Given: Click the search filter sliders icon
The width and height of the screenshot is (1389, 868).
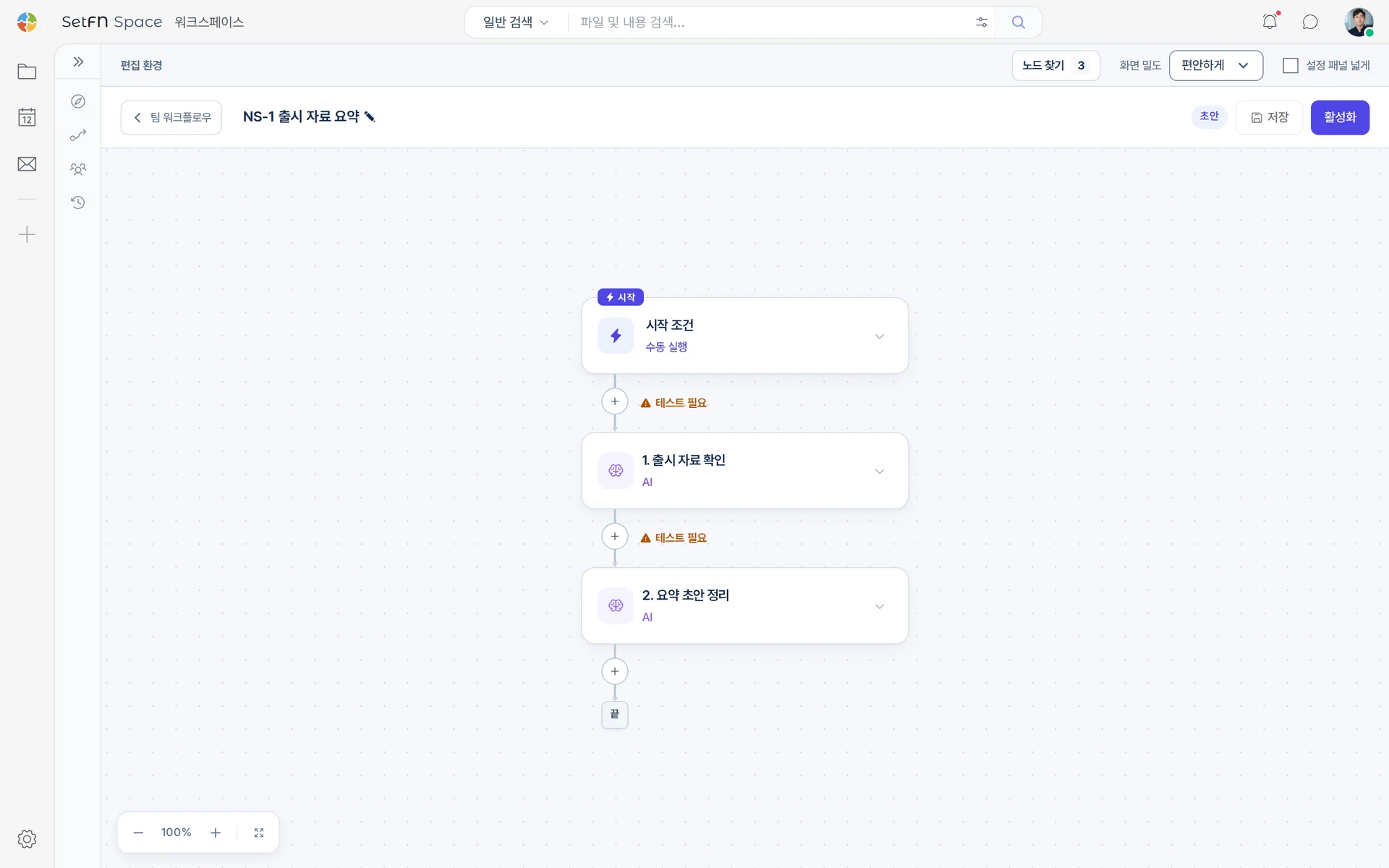Looking at the screenshot, I should point(982,22).
